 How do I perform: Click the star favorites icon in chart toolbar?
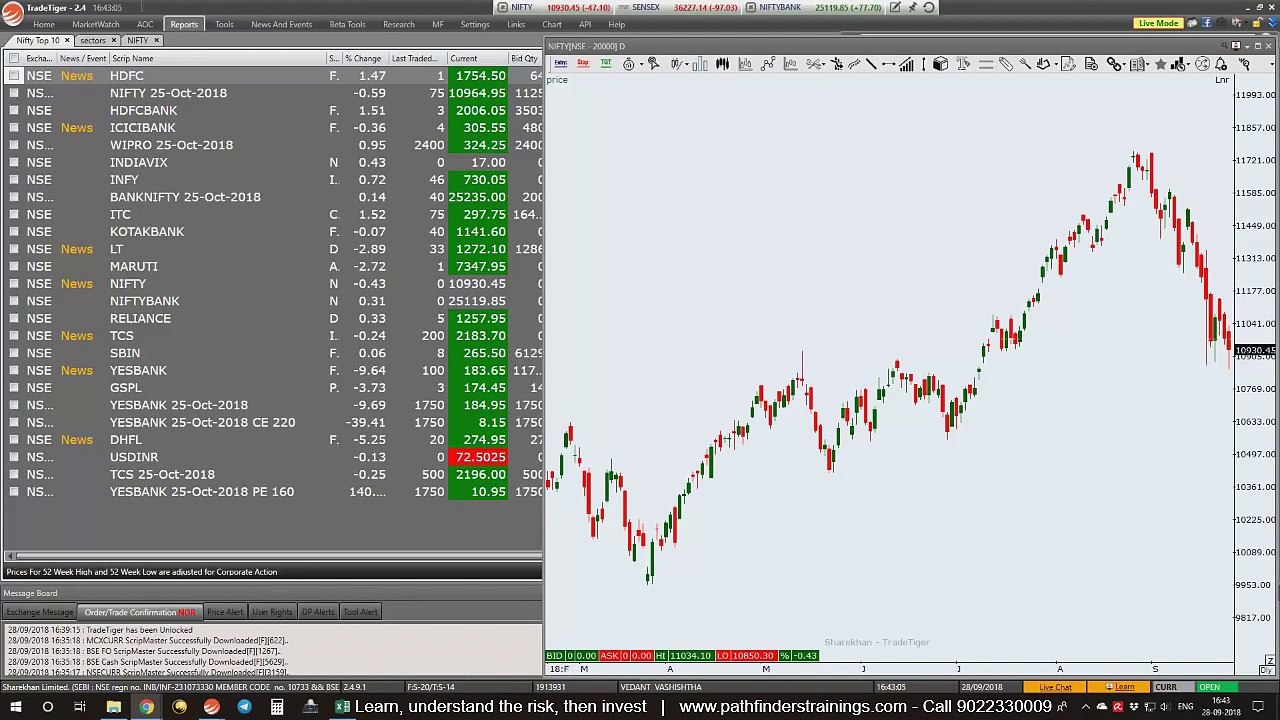click(1160, 64)
